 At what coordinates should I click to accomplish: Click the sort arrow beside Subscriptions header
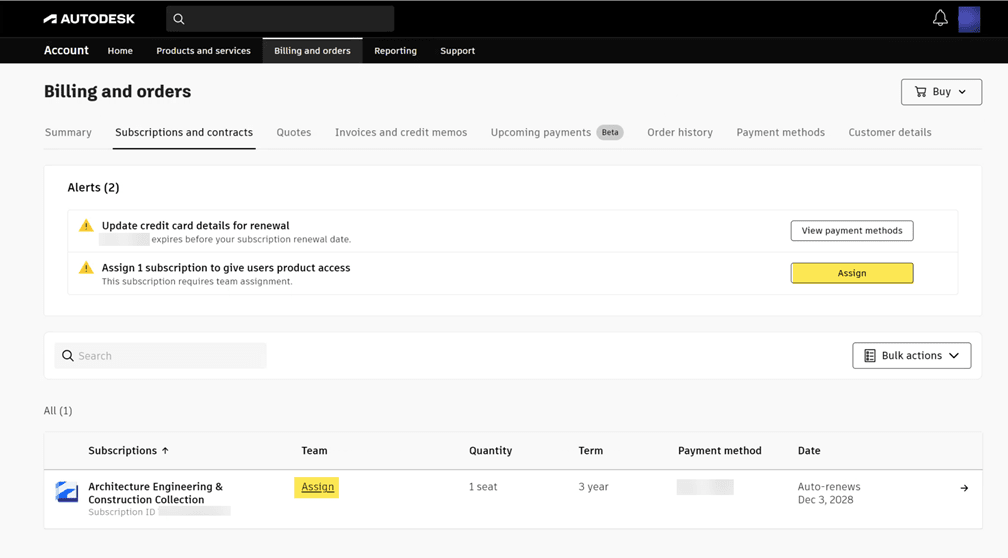(x=165, y=451)
